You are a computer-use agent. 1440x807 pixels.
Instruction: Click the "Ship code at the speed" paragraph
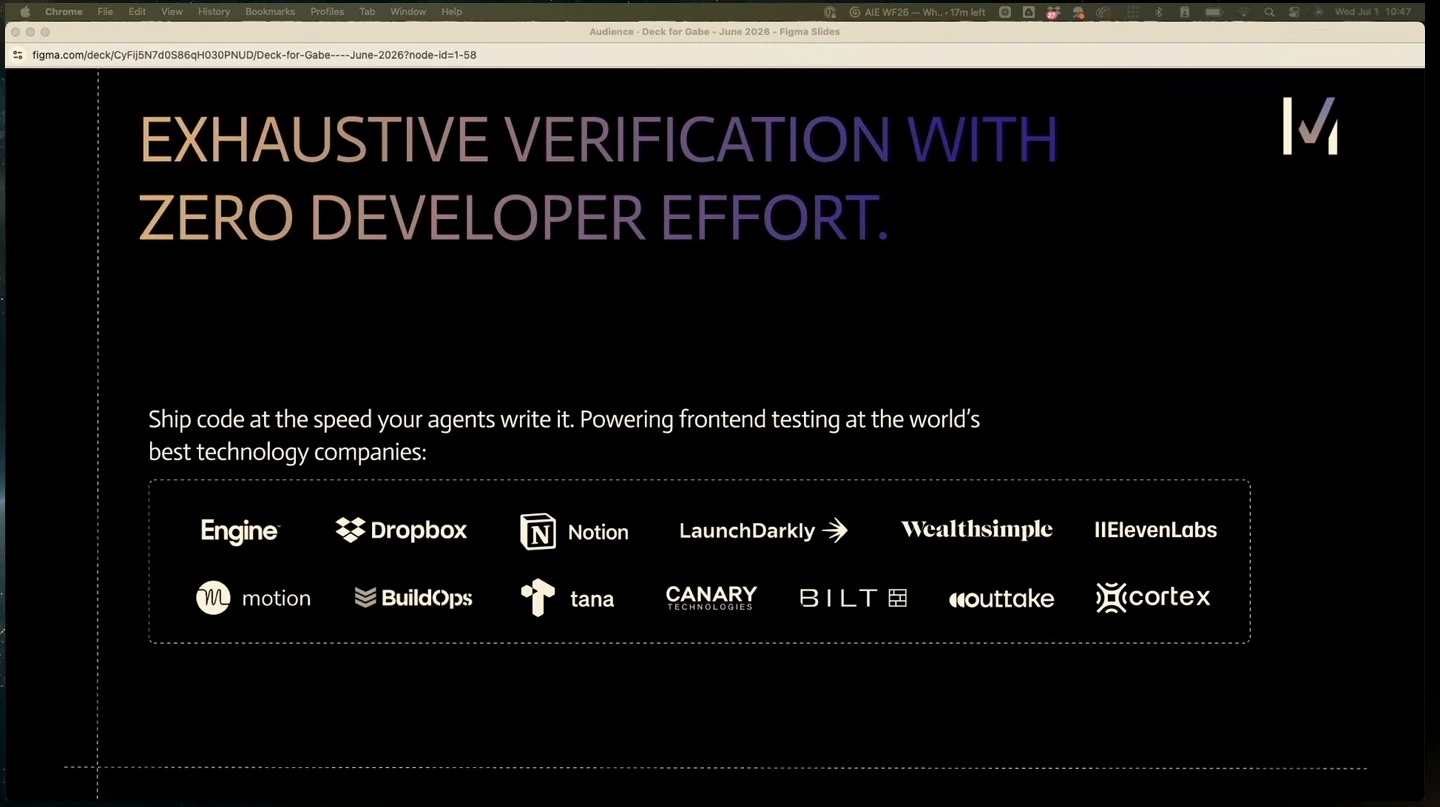pyautogui.click(x=564, y=435)
